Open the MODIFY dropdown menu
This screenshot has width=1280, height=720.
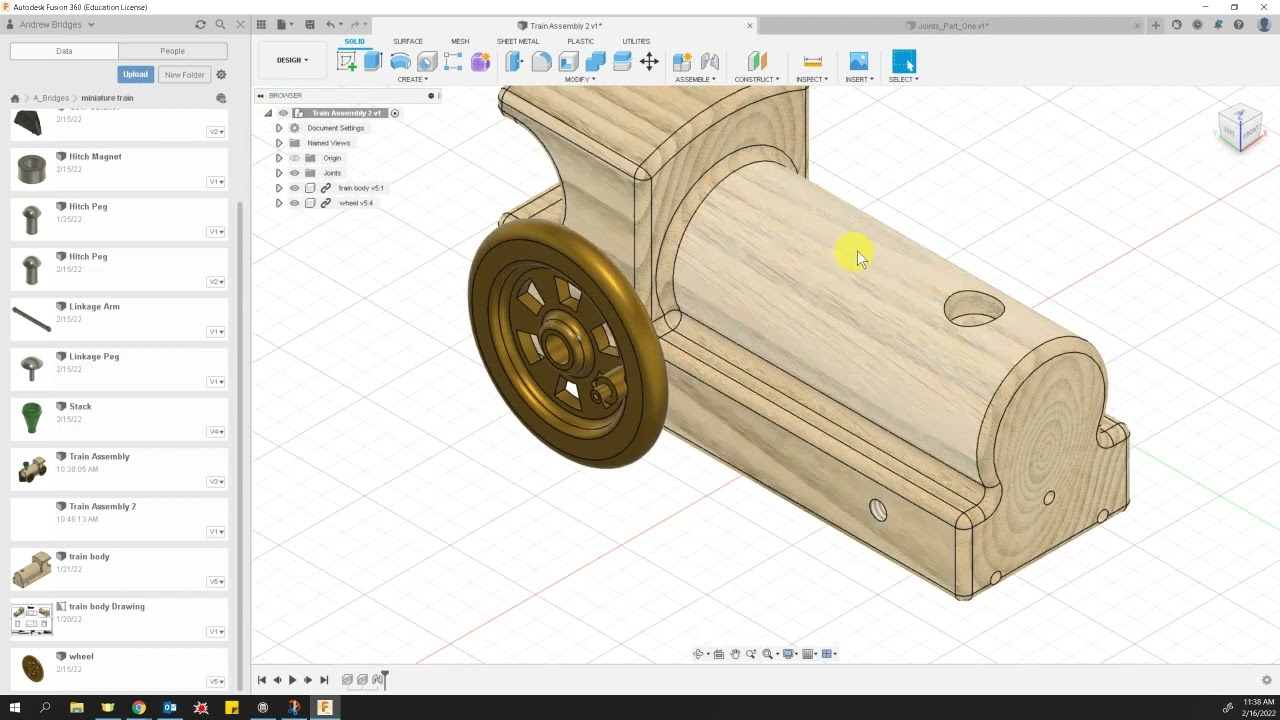579,79
